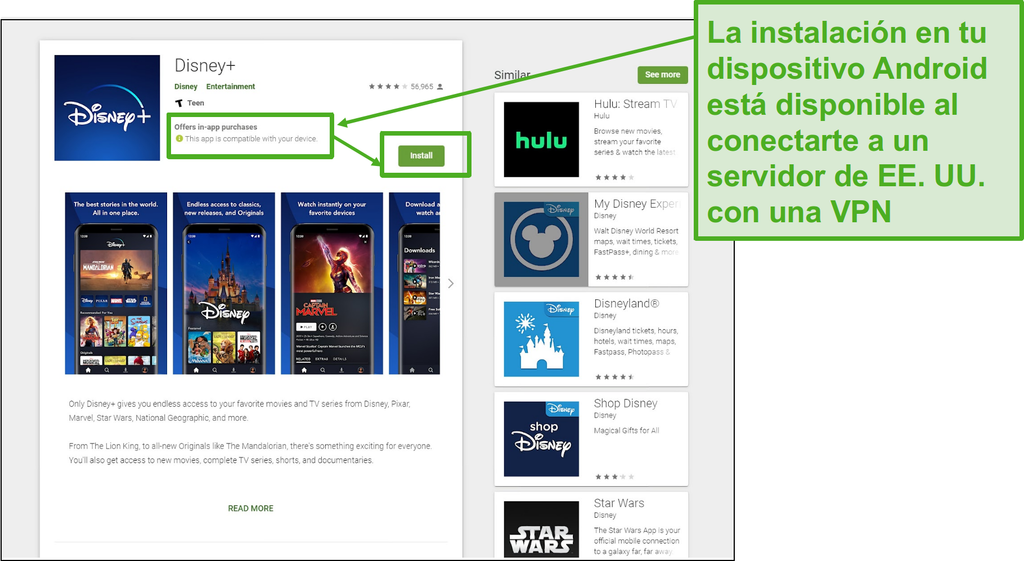Viewport: 1024px width, 561px height.
Task: Click the Teen content rating icon
Action: pyautogui.click(x=179, y=103)
